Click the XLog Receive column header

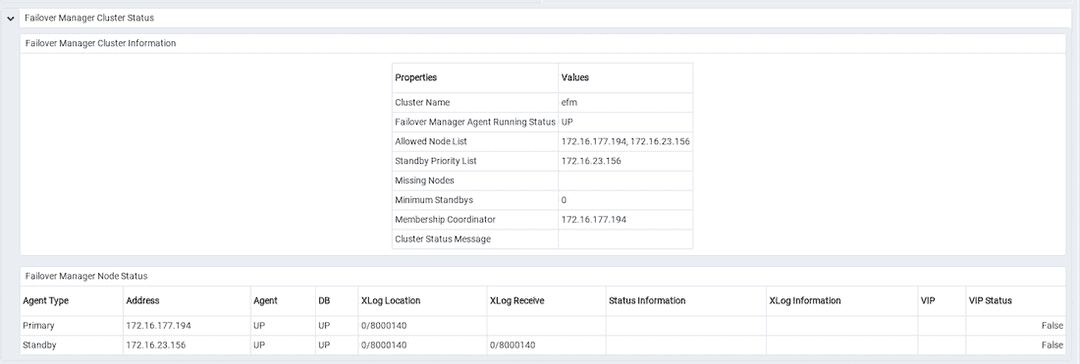click(546, 301)
